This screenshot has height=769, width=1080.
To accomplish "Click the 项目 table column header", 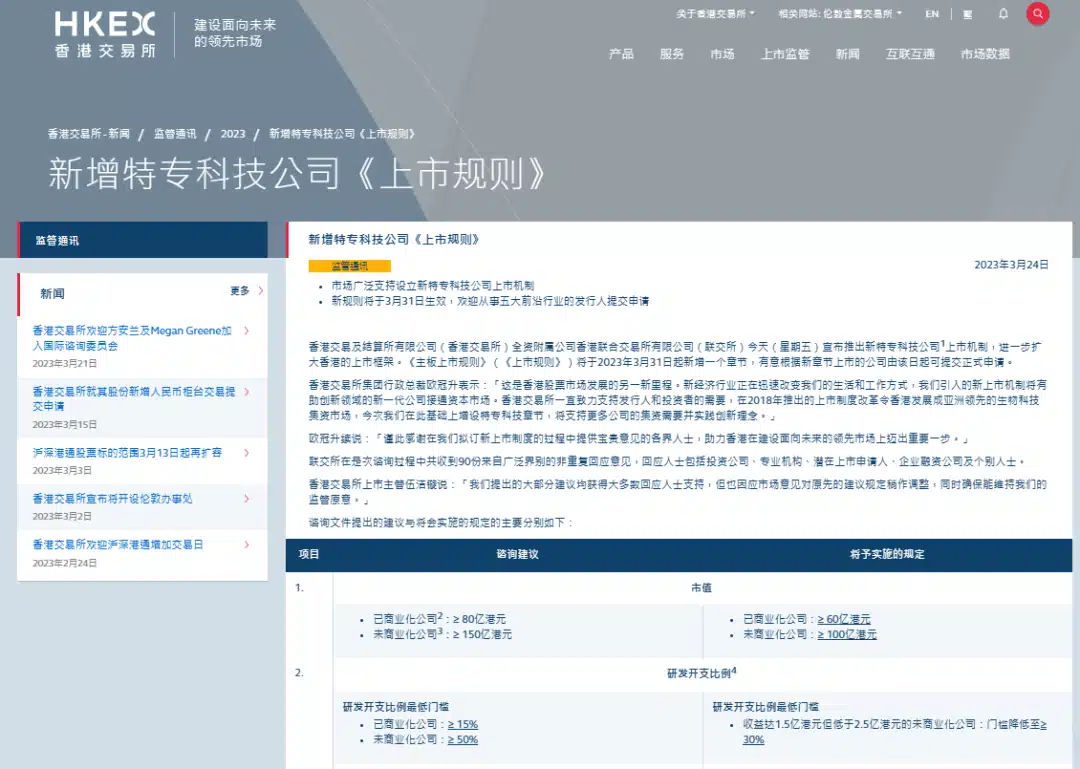I will [309, 554].
